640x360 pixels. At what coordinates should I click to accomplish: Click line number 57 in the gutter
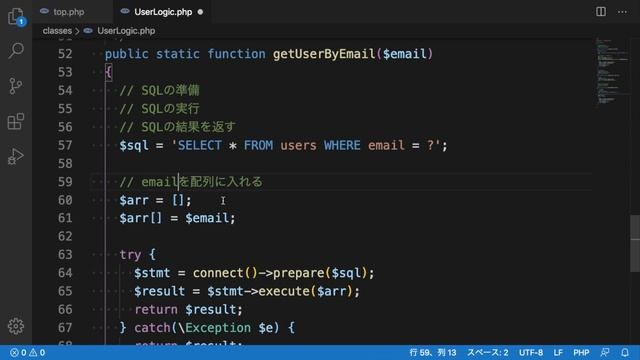(65, 145)
